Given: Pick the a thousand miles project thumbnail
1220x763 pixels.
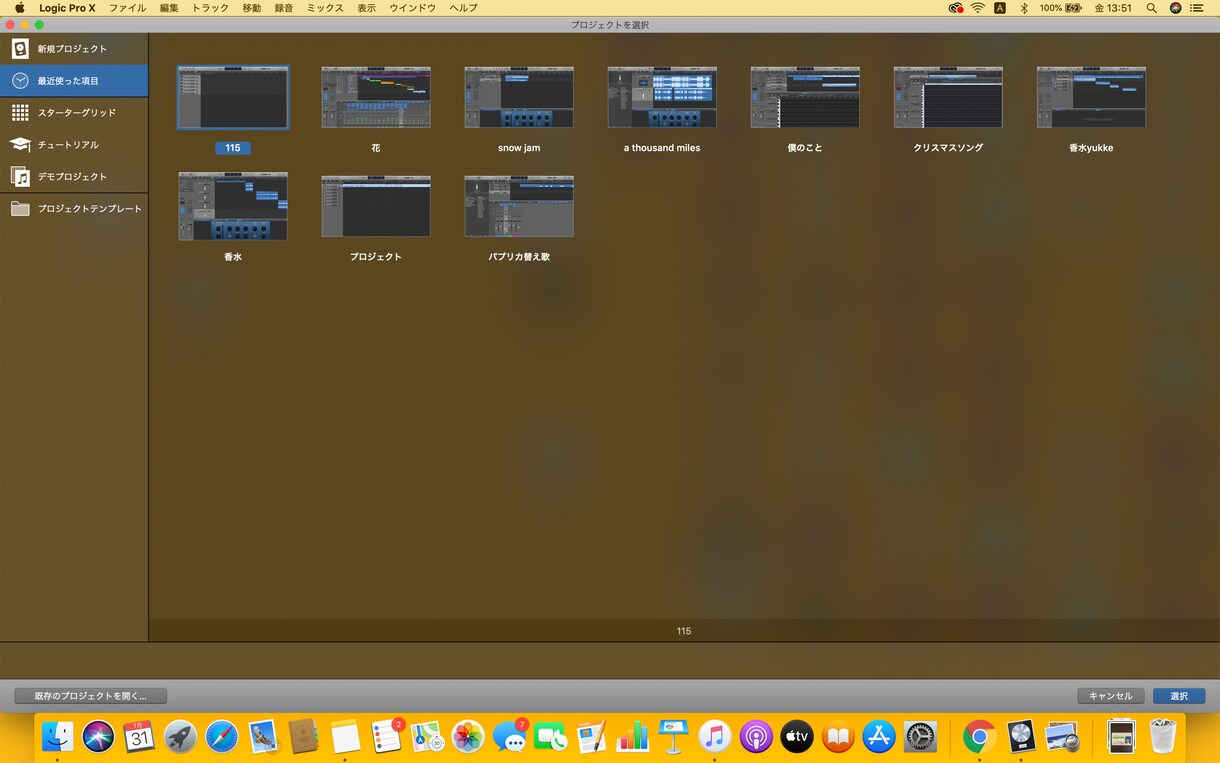Looking at the screenshot, I should pos(662,98).
